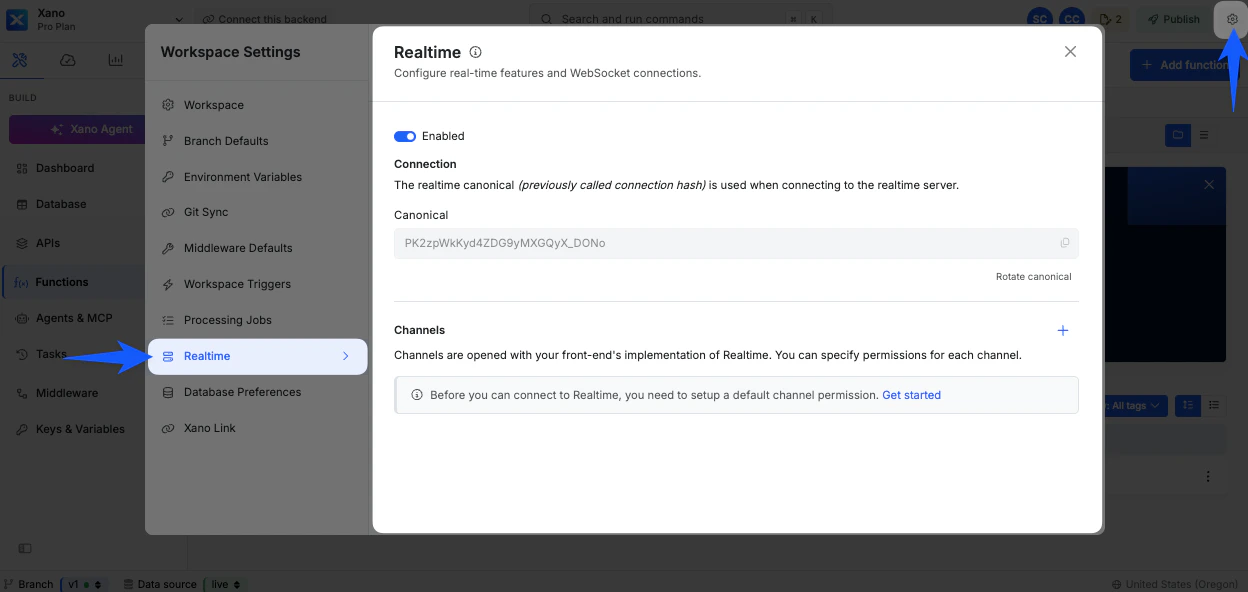
Task: Open the three-dot row menu
Action: coord(1208,477)
